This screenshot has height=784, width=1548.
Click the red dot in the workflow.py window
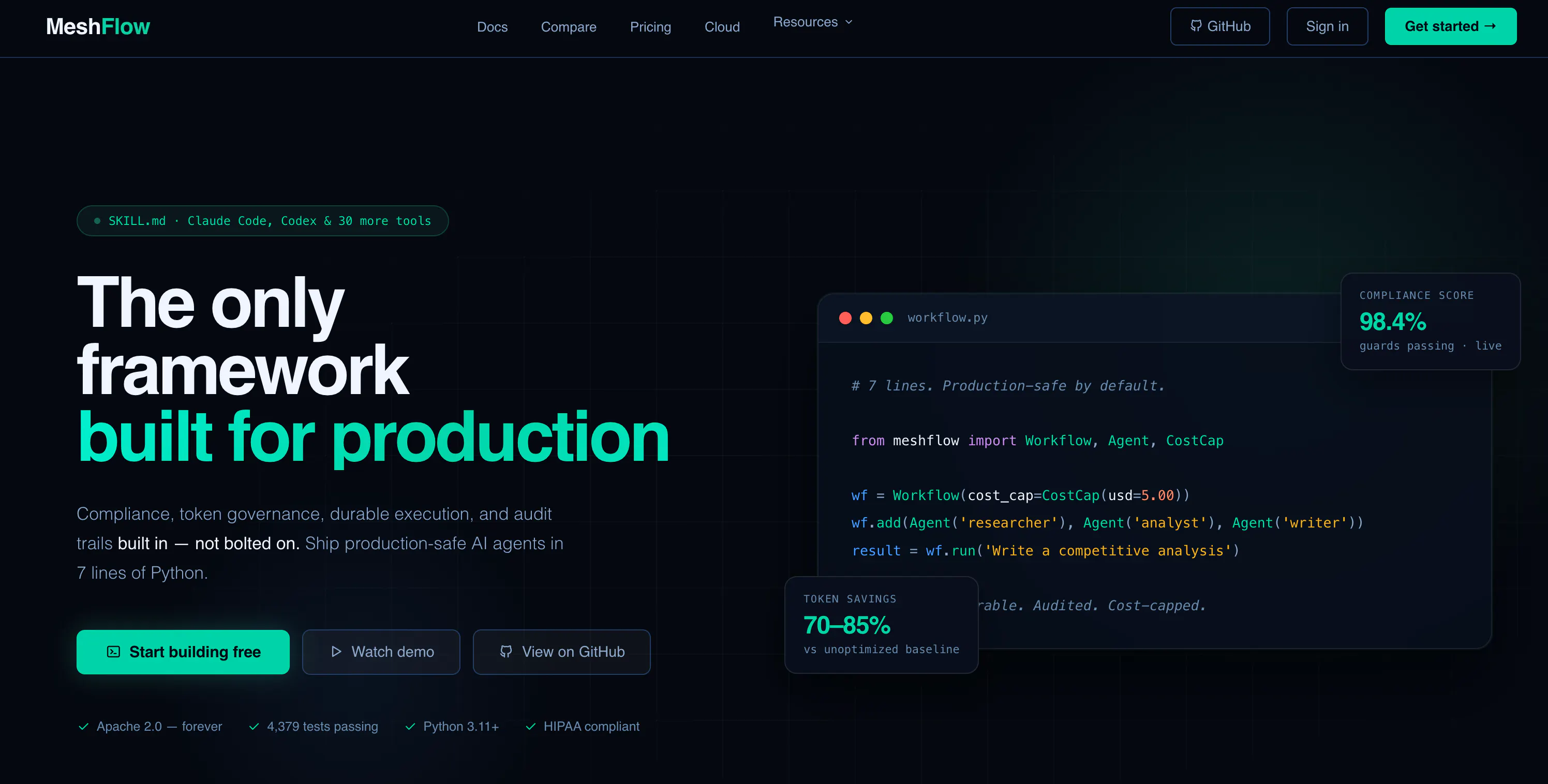[x=845, y=318]
